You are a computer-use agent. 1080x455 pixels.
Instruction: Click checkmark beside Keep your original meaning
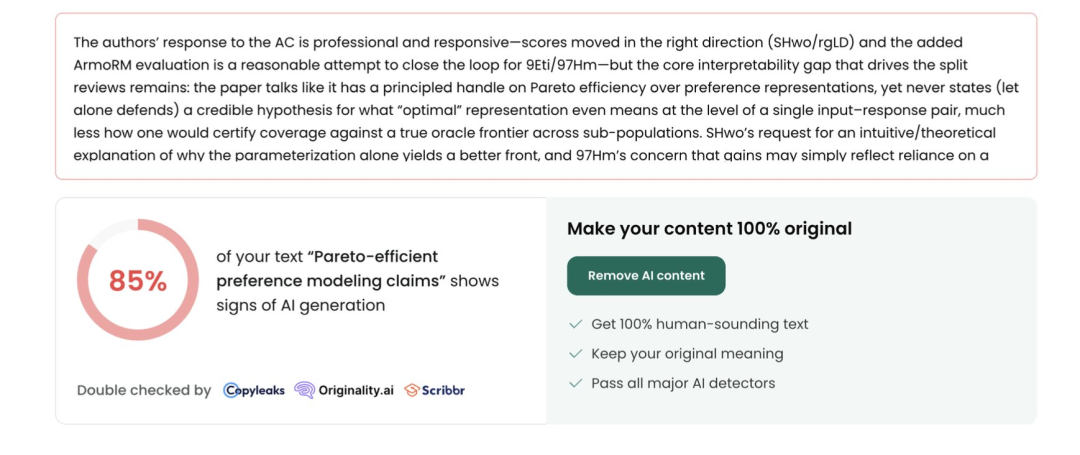(x=575, y=354)
